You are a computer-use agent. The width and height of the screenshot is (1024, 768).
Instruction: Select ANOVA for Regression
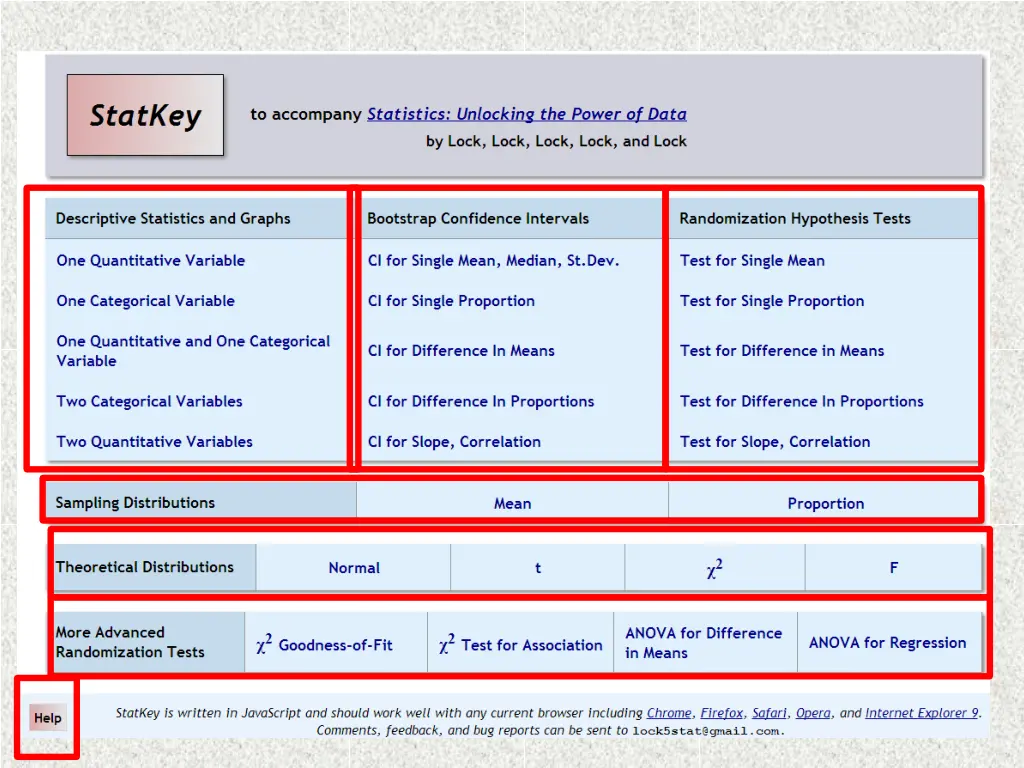887,643
